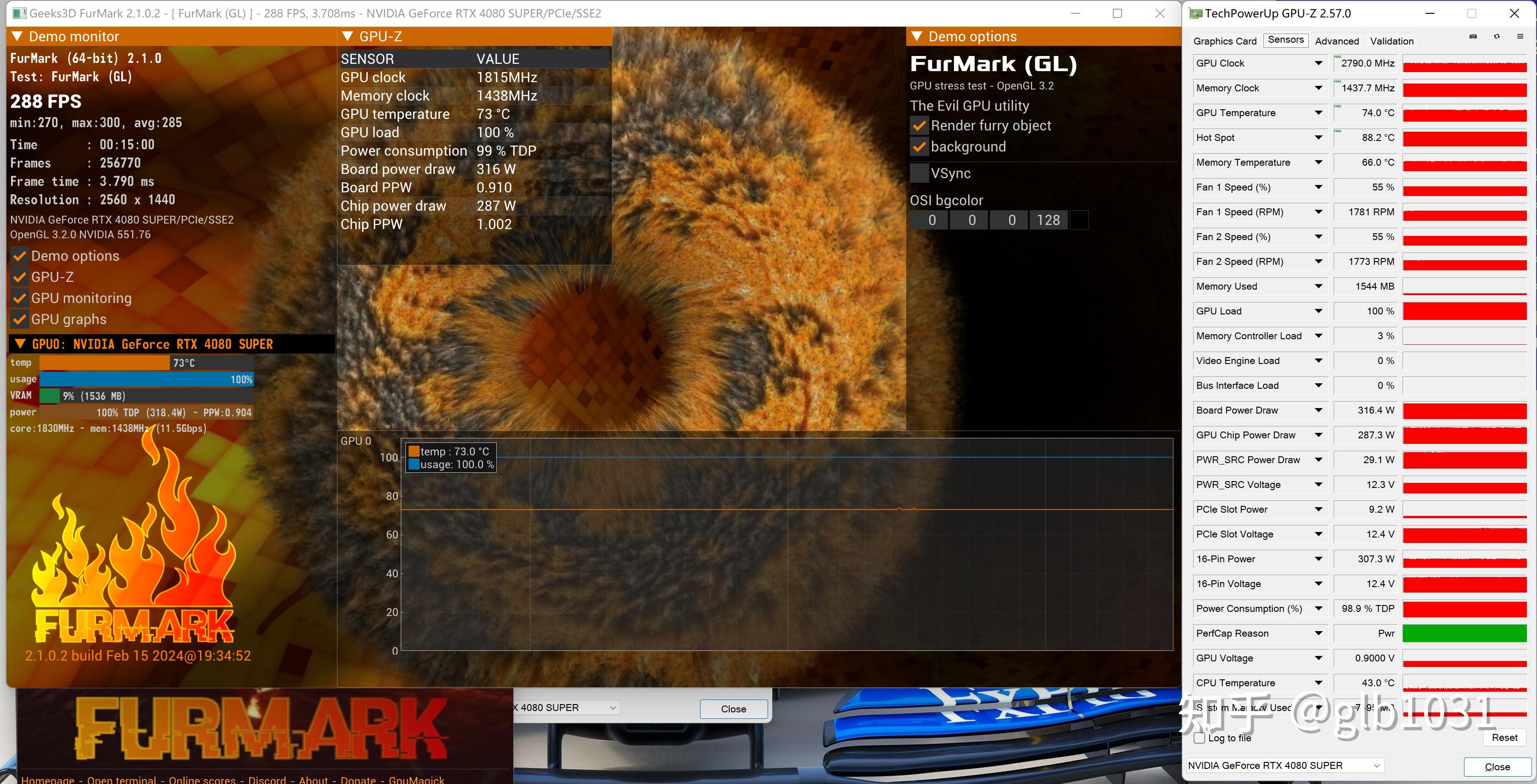Click the GPU-Z panel icon in FurMark
This screenshot has height=784, width=1537.
pos(19,276)
